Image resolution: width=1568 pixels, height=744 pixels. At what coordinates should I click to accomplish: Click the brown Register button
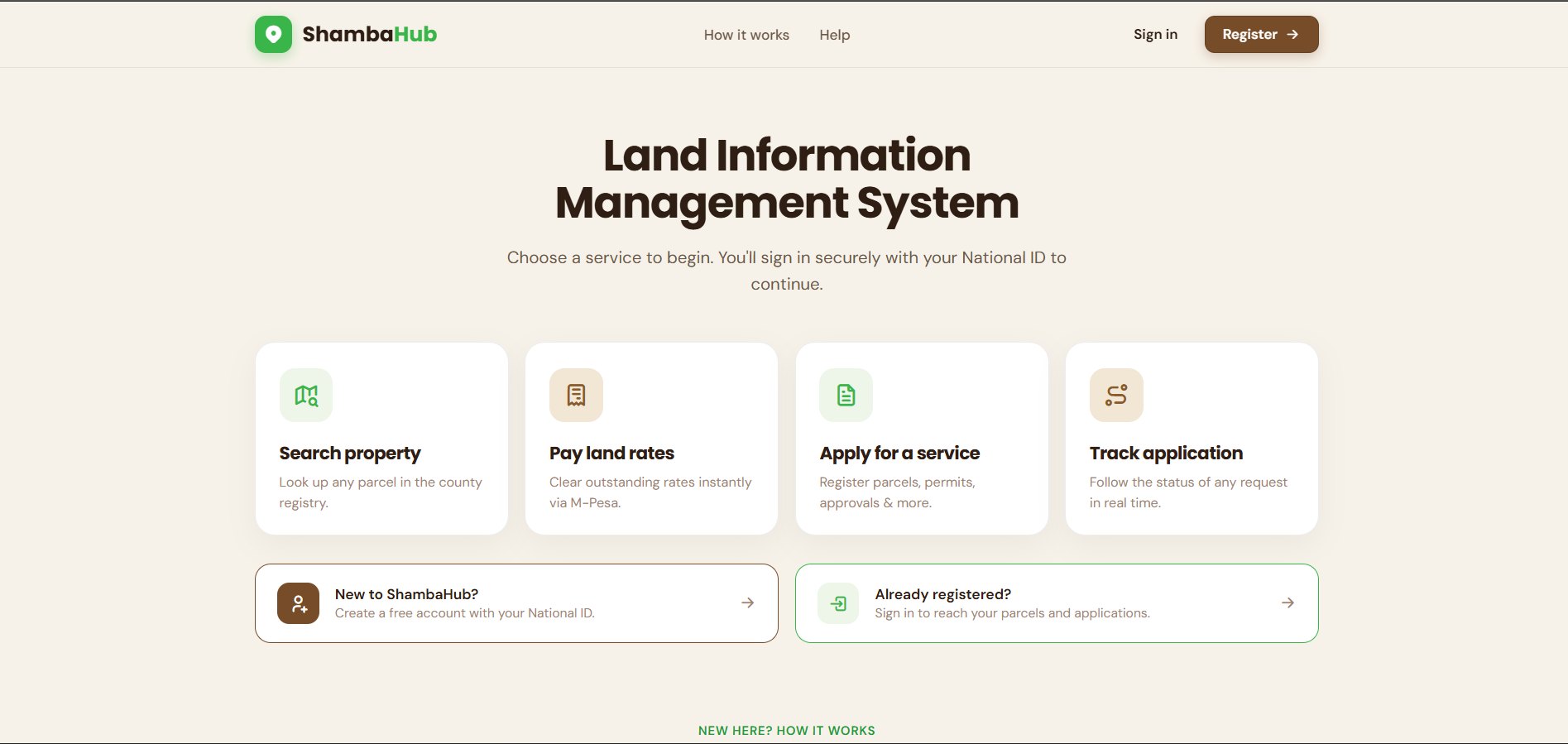point(1261,34)
